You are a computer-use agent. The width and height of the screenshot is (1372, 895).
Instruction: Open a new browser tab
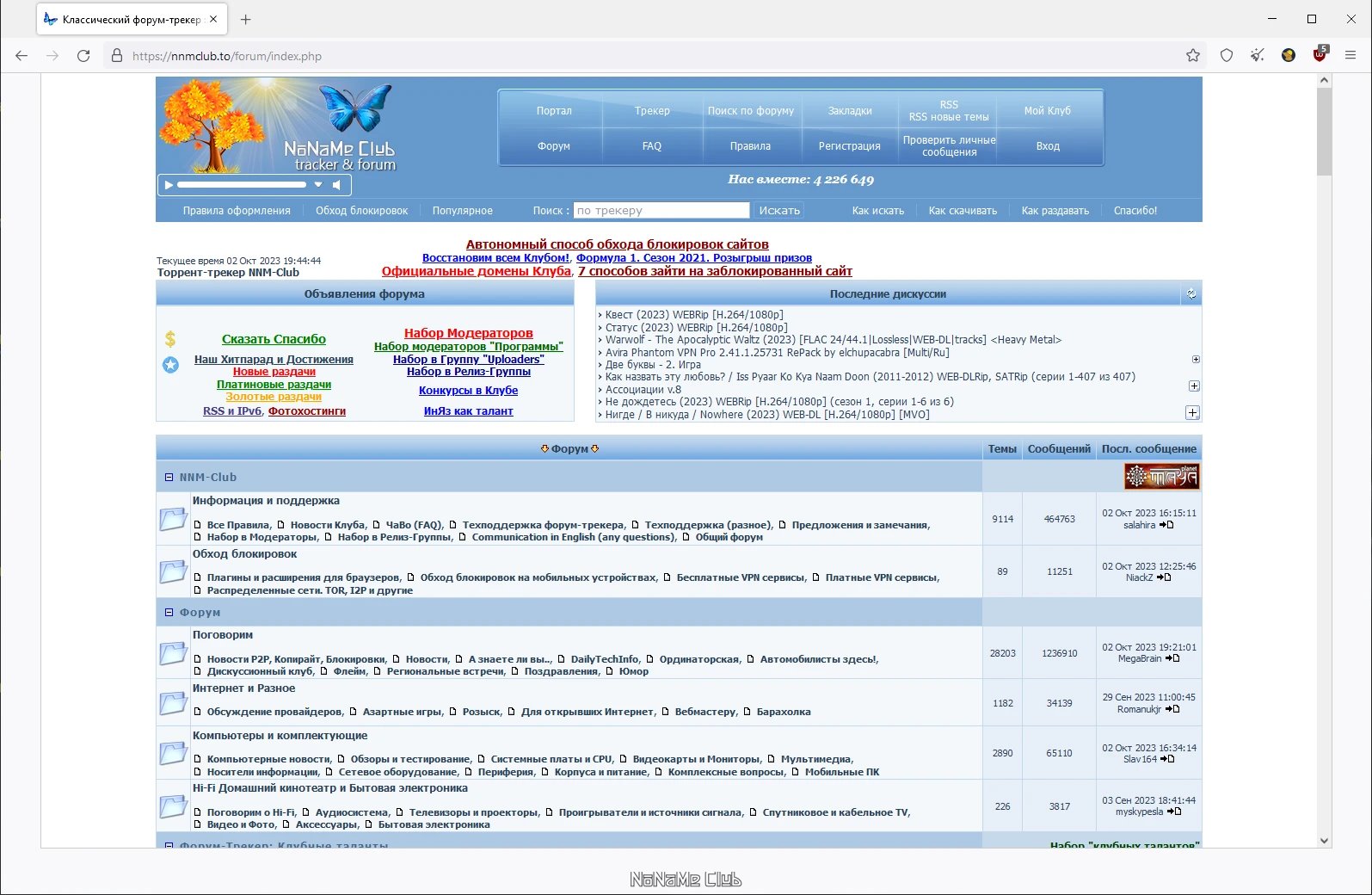(245, 19)
